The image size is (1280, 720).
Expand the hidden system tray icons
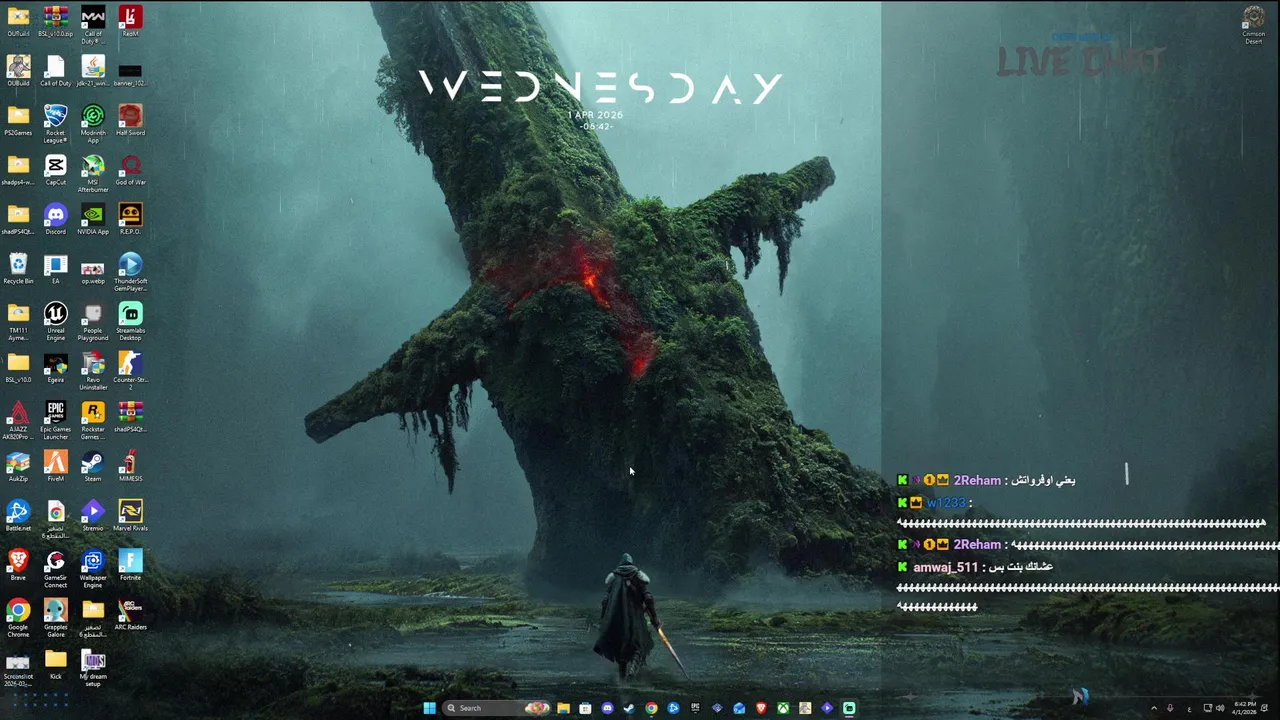tap(1154, 708)
